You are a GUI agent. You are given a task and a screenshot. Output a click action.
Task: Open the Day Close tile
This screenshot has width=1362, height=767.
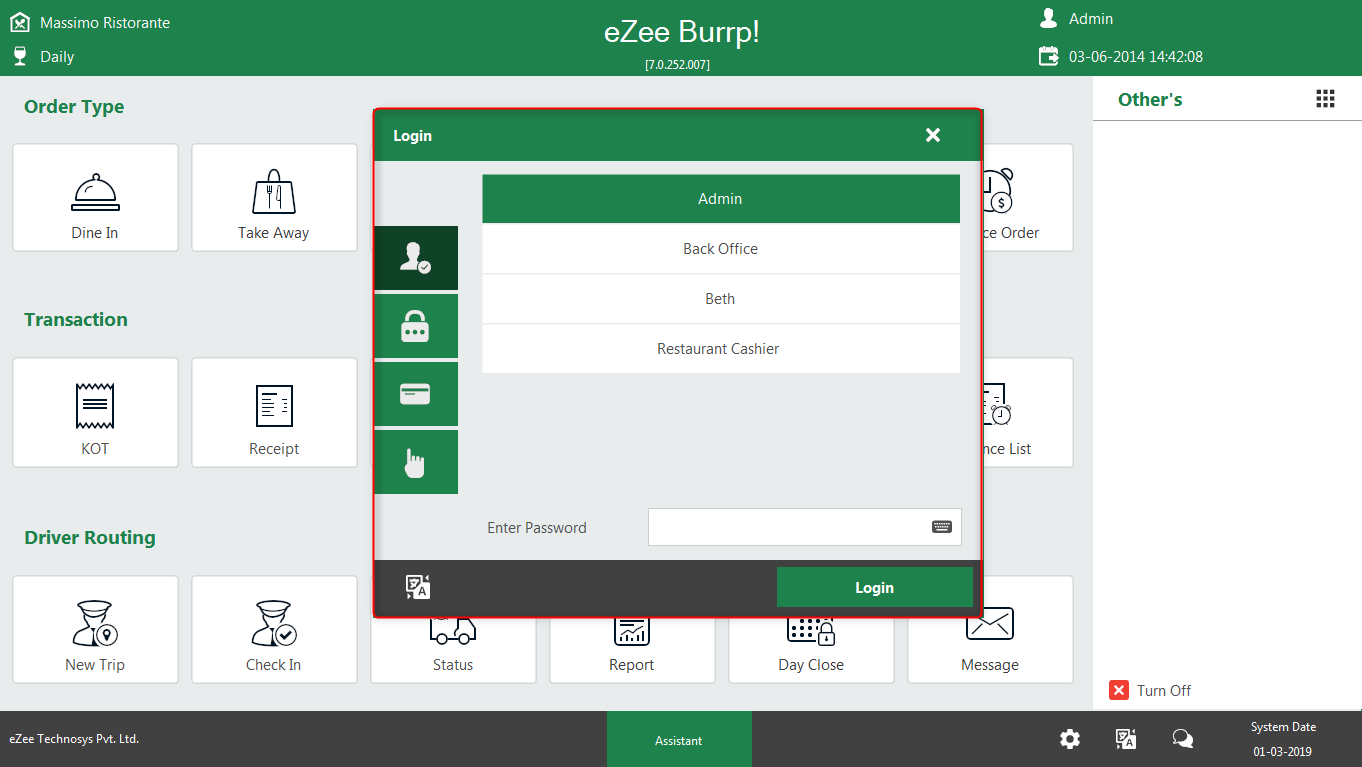pyautogui.click(x=811, y=650)
